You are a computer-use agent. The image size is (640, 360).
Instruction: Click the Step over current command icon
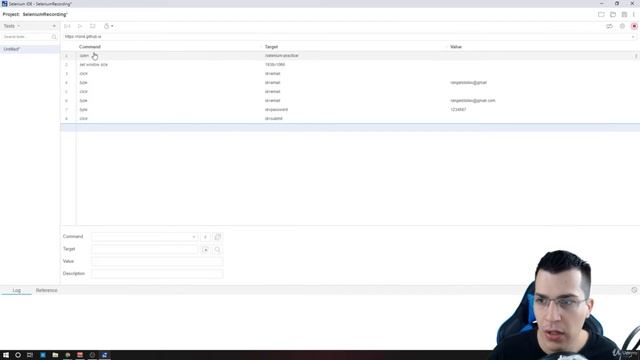click(93, 26)
